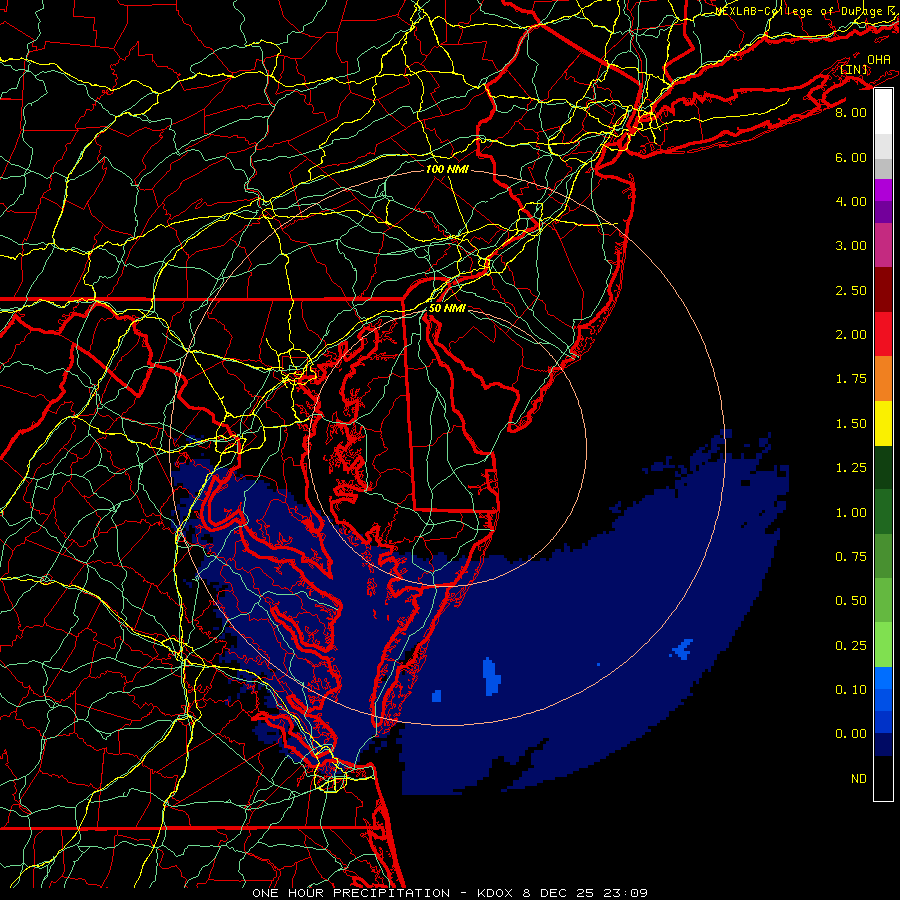Select the orange legend color band
The image size is (900, 900).
[883, 378]
